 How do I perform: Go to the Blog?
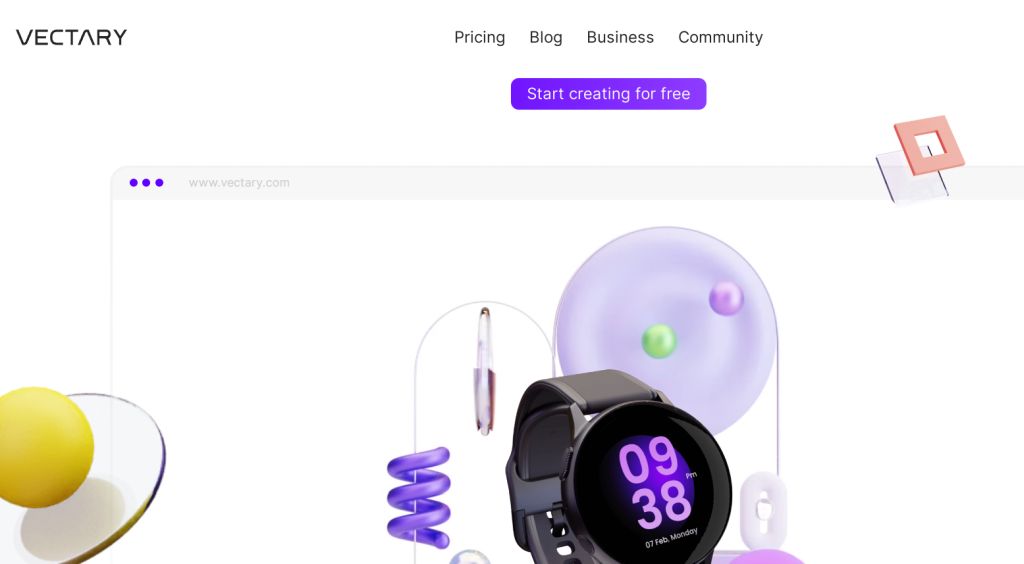point(545,38)
